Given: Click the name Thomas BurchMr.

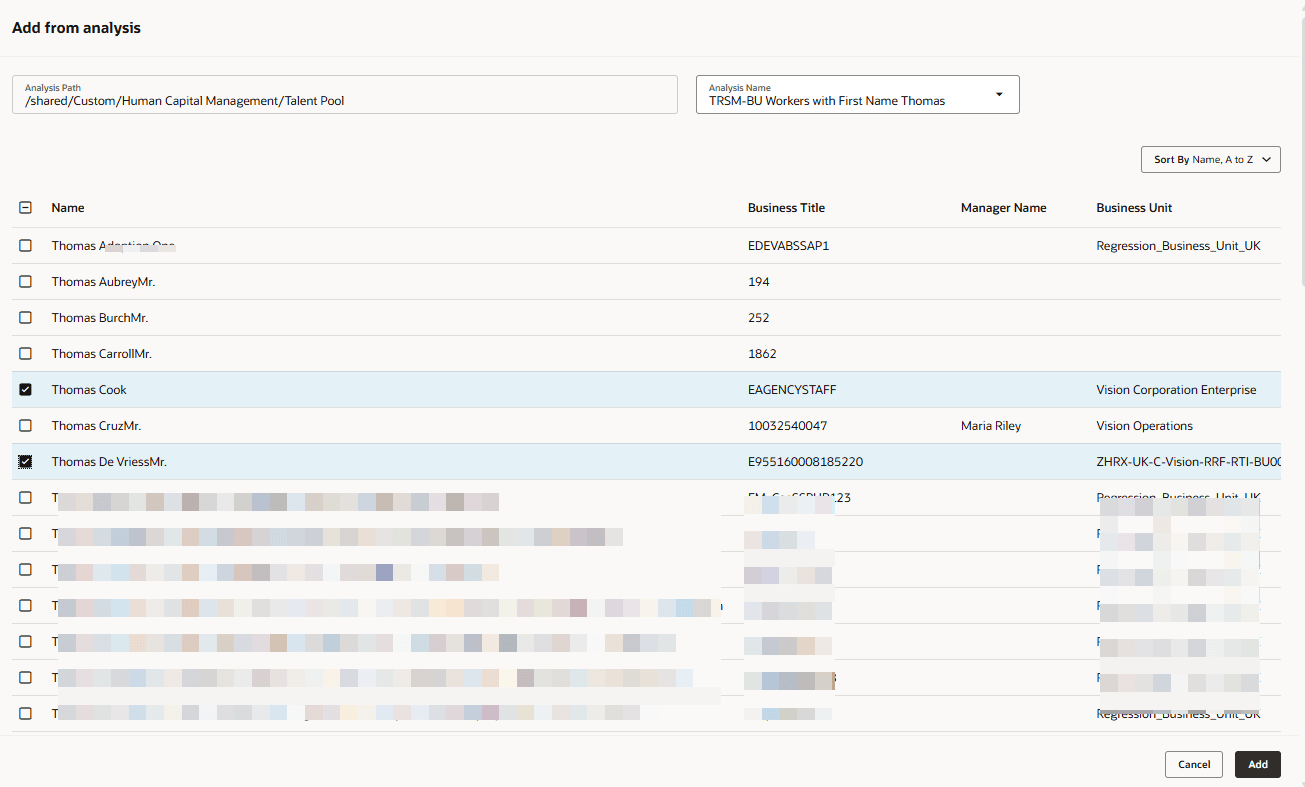Looking at the screenshot, I should coord(100,318).
